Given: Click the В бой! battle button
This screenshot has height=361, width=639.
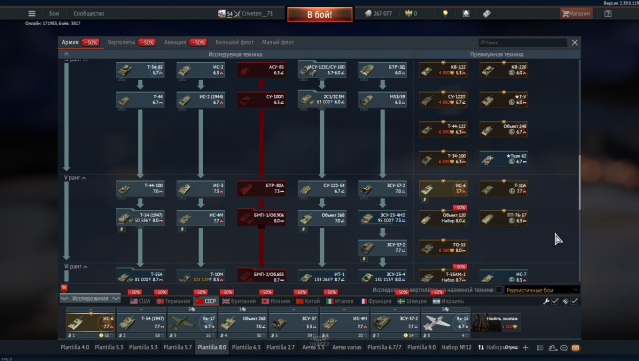Looking at the screenshot, I should click(x=320, y=15).
